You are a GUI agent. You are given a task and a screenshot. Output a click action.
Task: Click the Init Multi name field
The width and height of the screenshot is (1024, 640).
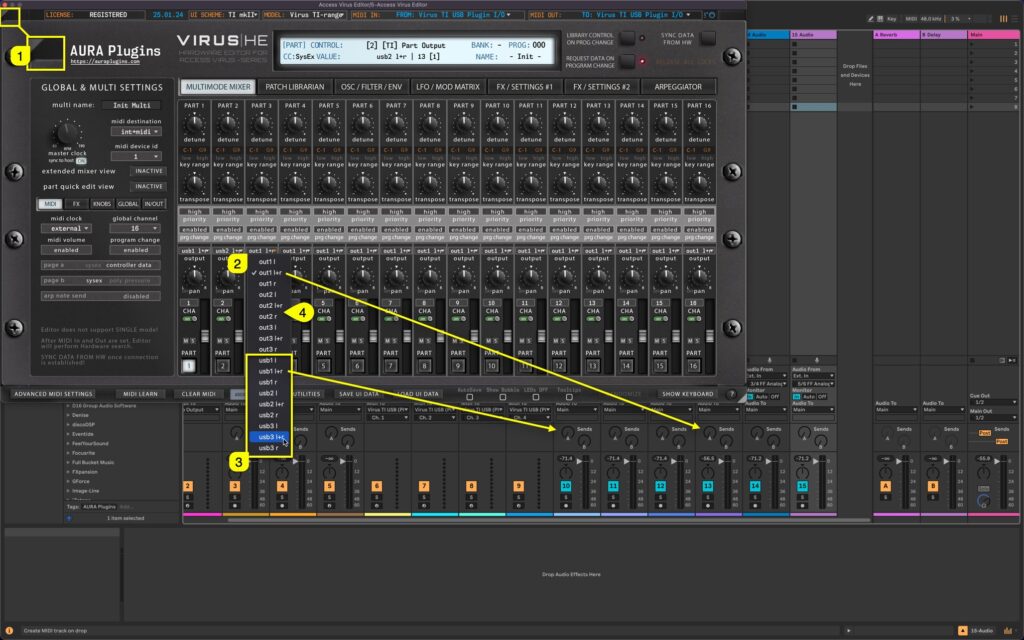click(130, 105)
